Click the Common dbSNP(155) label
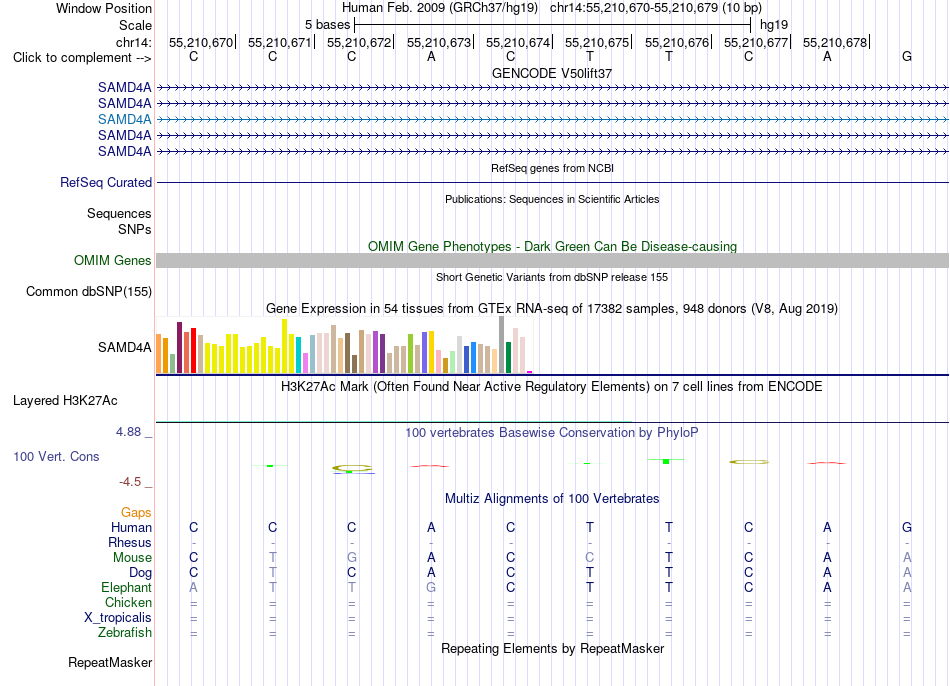950x686 pixels. [88, 291]
